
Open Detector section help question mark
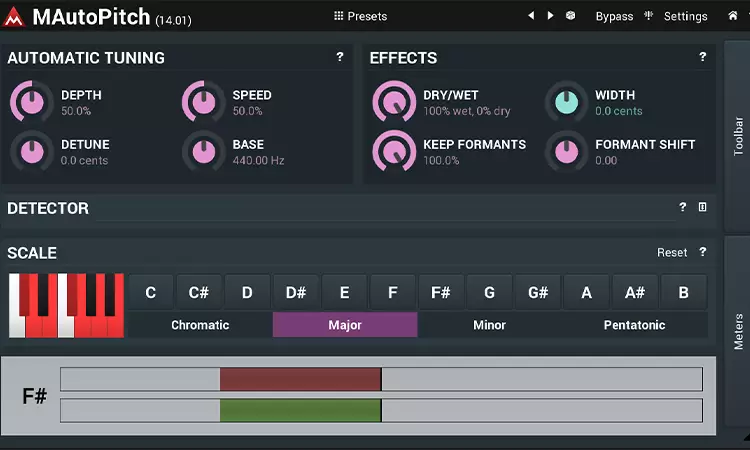click(683, 207)
